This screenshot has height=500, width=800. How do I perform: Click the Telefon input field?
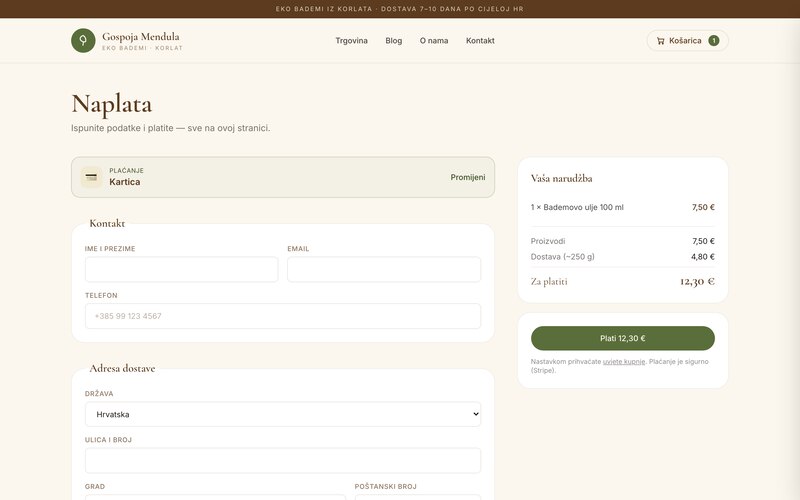(x=283, y=316)
